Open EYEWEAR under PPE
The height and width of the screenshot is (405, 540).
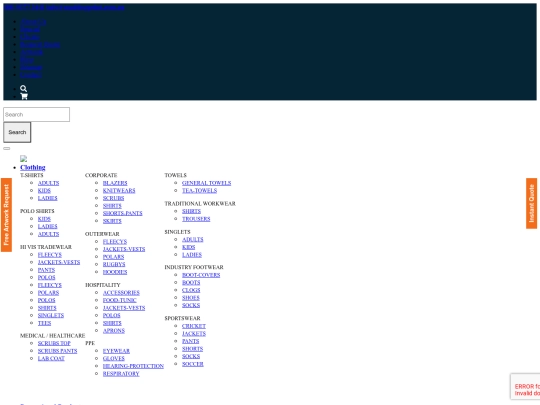coord(116,351)
